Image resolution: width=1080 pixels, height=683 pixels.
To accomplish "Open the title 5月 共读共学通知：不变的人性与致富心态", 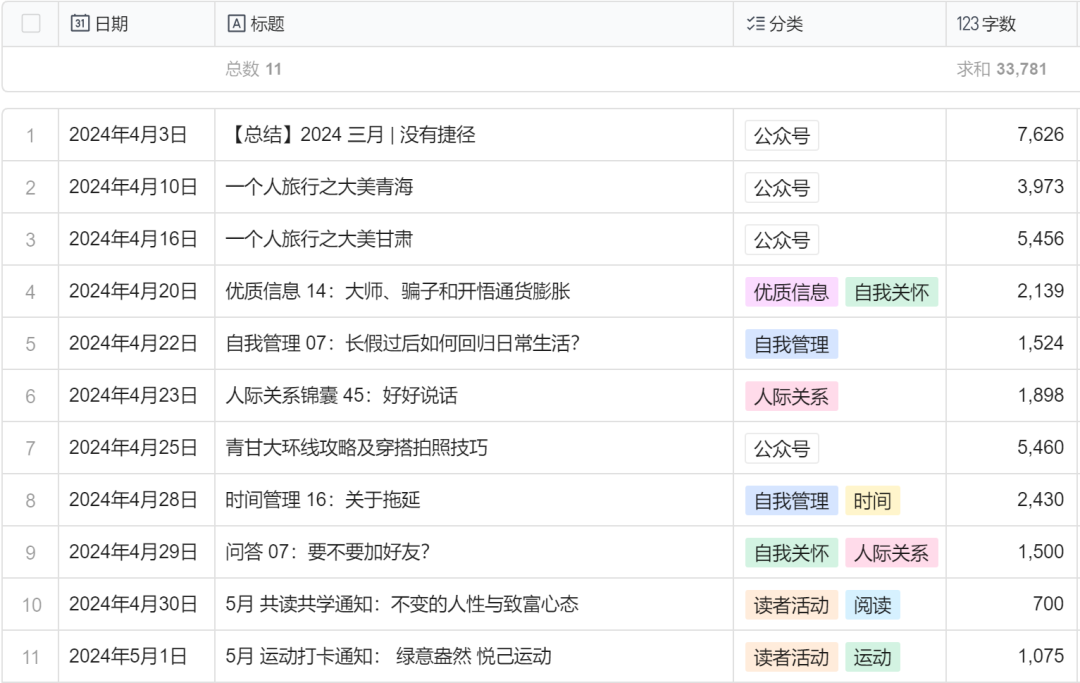I will (402, 605).
